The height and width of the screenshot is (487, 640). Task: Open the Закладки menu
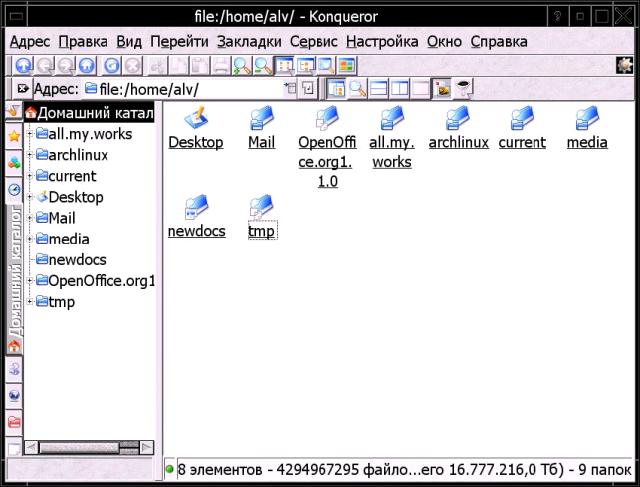pyautogui.click(x=249, y=42)
